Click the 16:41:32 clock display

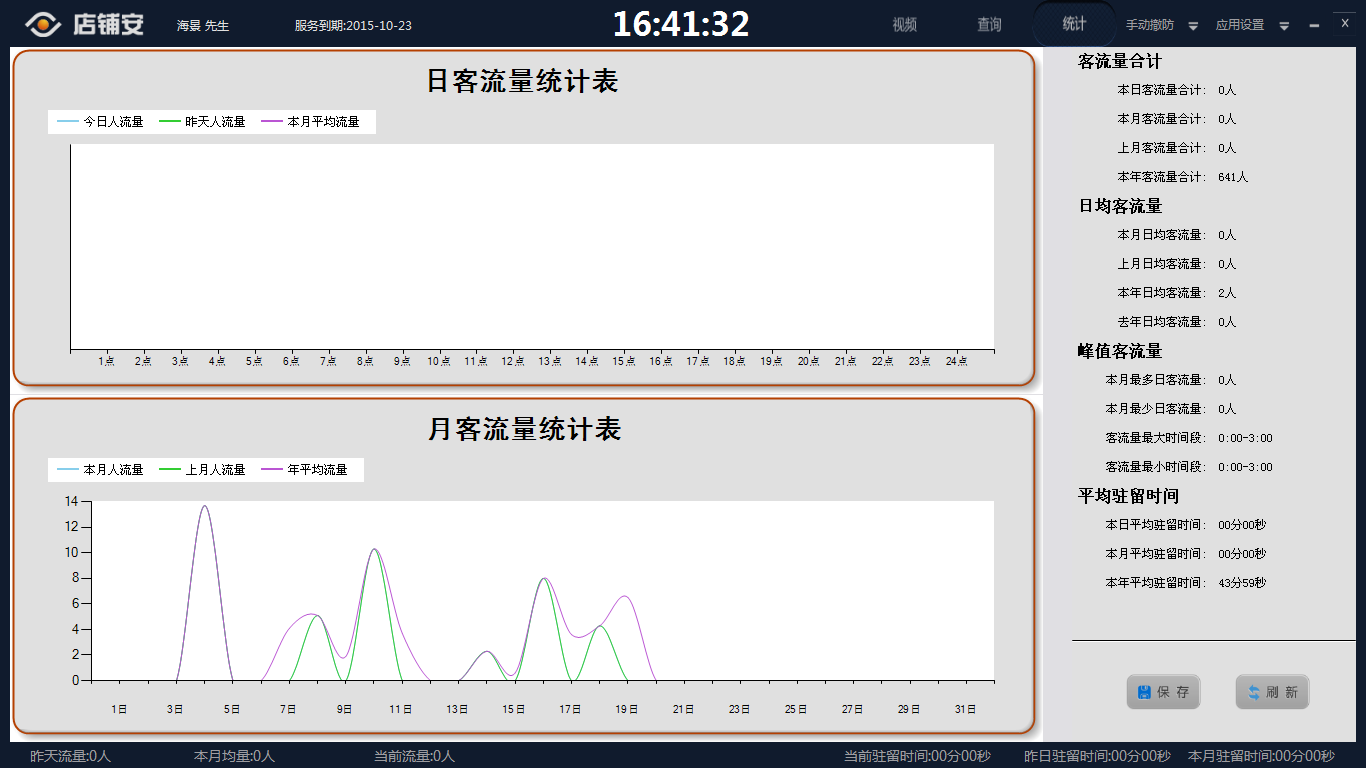click(681, 24)
